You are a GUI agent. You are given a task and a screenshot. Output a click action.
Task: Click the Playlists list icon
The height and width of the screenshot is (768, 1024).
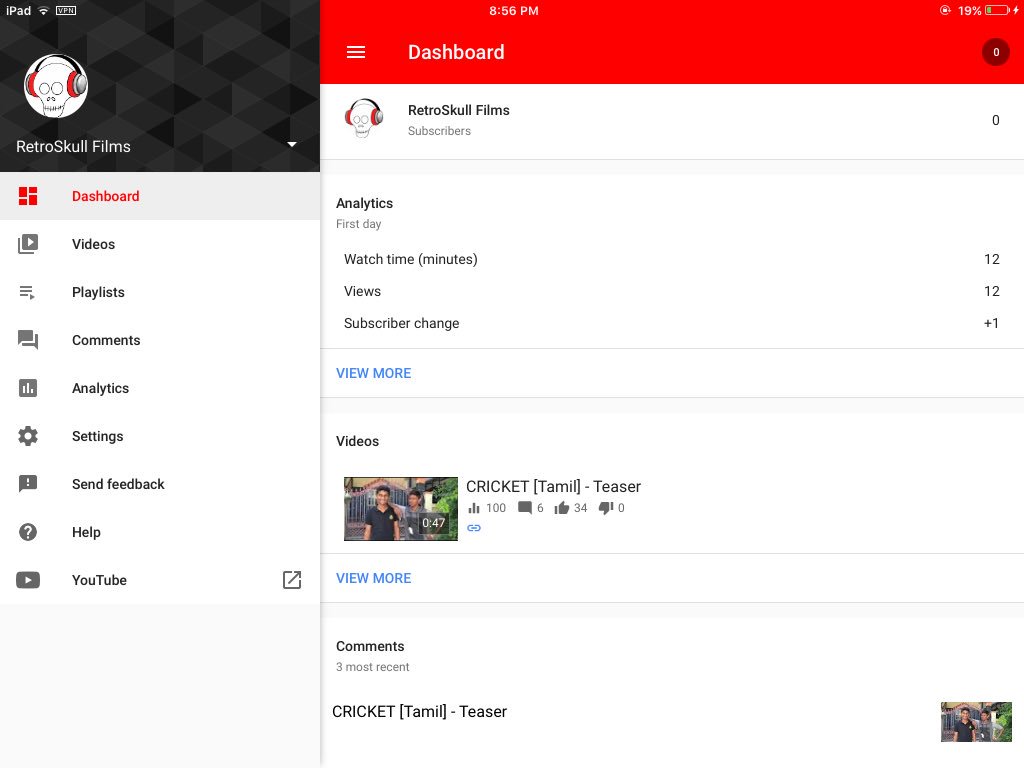coord(27,293)
